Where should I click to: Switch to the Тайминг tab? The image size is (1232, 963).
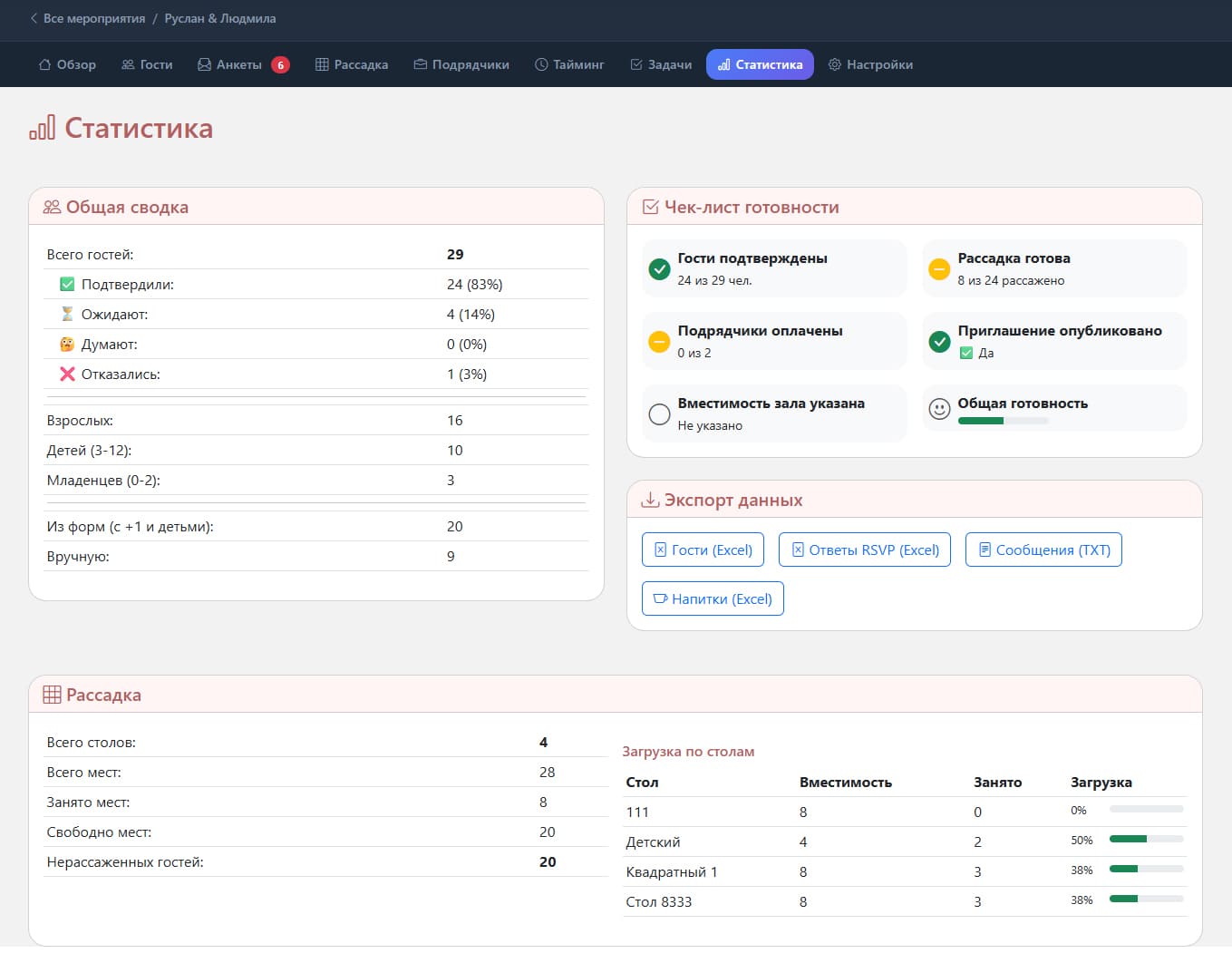pos(569,64)
